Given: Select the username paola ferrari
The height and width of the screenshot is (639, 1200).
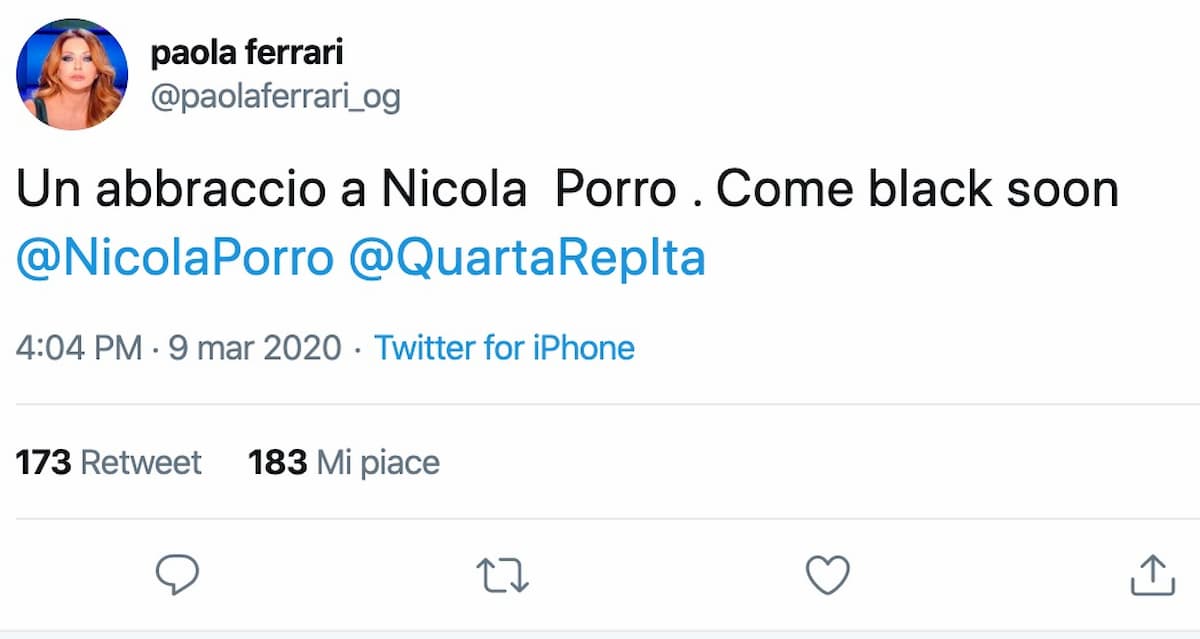Looking at the screenshot, I should tap(246, 52).
